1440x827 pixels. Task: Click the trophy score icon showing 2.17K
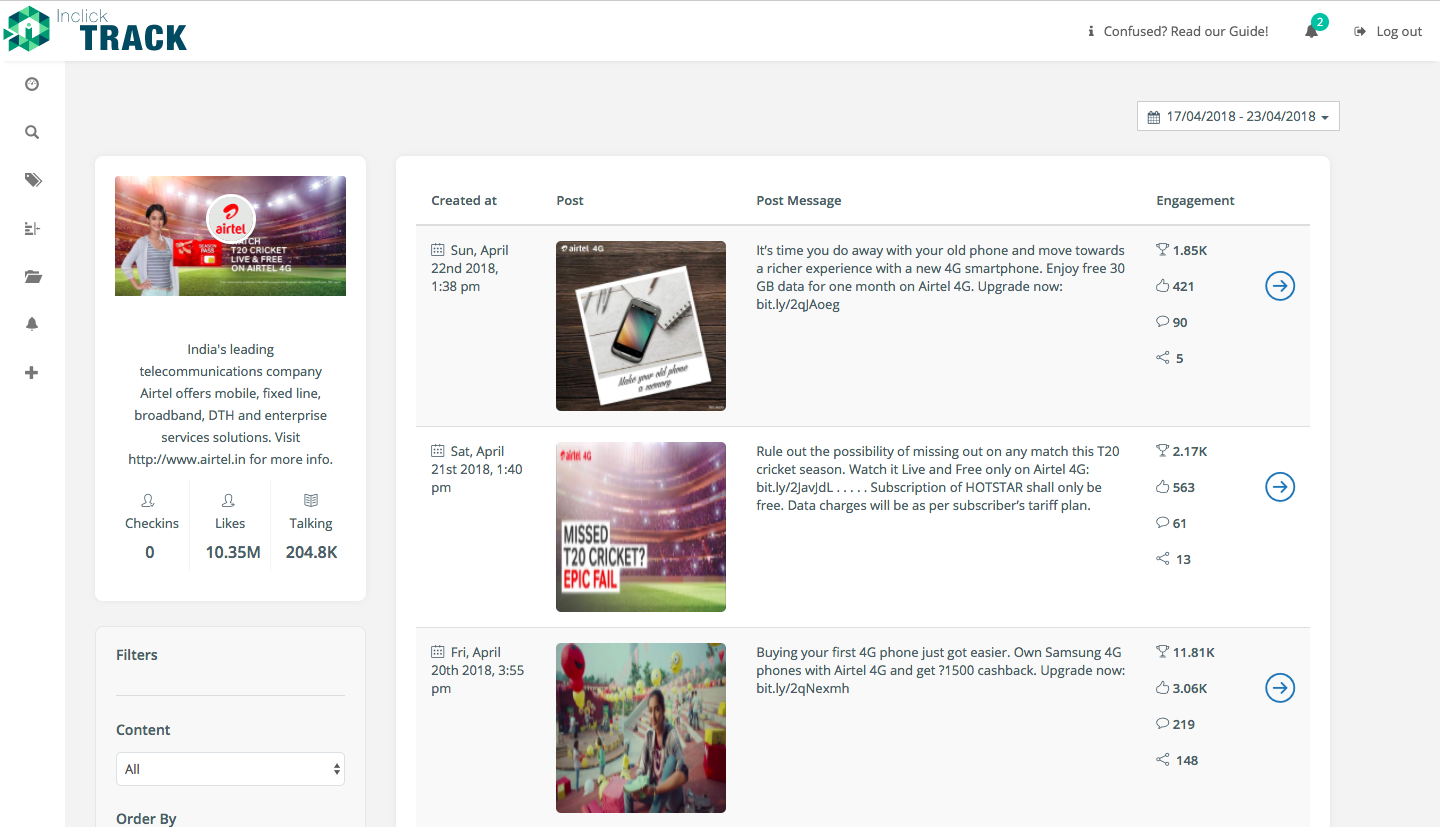1162,451
